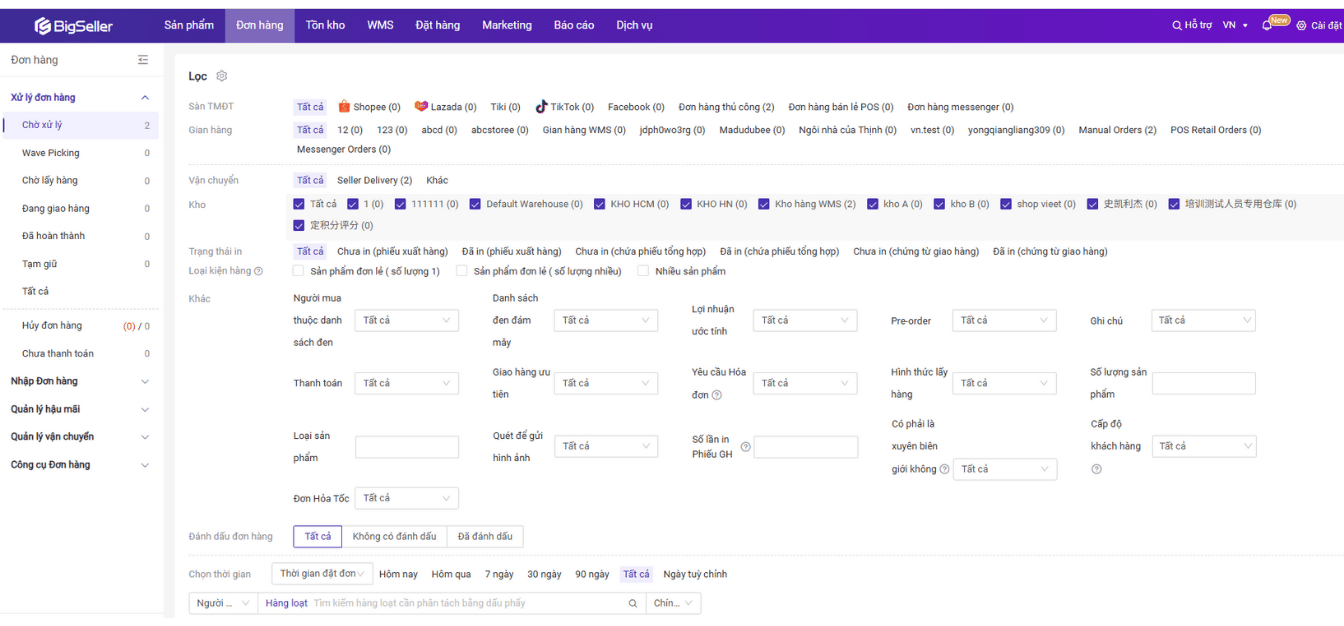This screenshot has width=1344, height=626.
Task: Select Đã đánh dấu button
Action: 485,537
